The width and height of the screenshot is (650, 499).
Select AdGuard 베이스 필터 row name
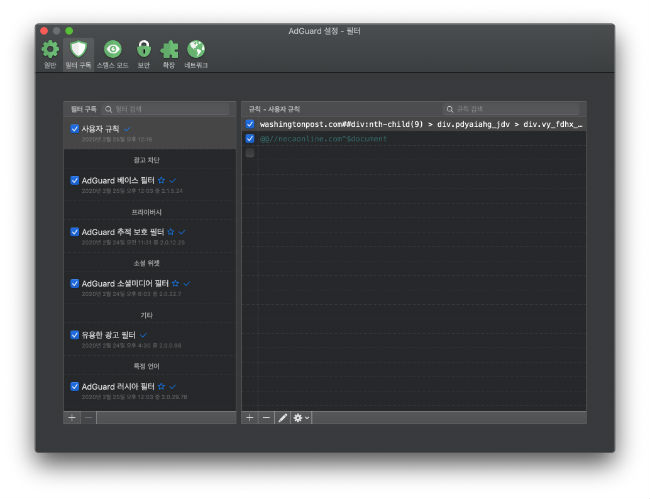coord(118,180)
